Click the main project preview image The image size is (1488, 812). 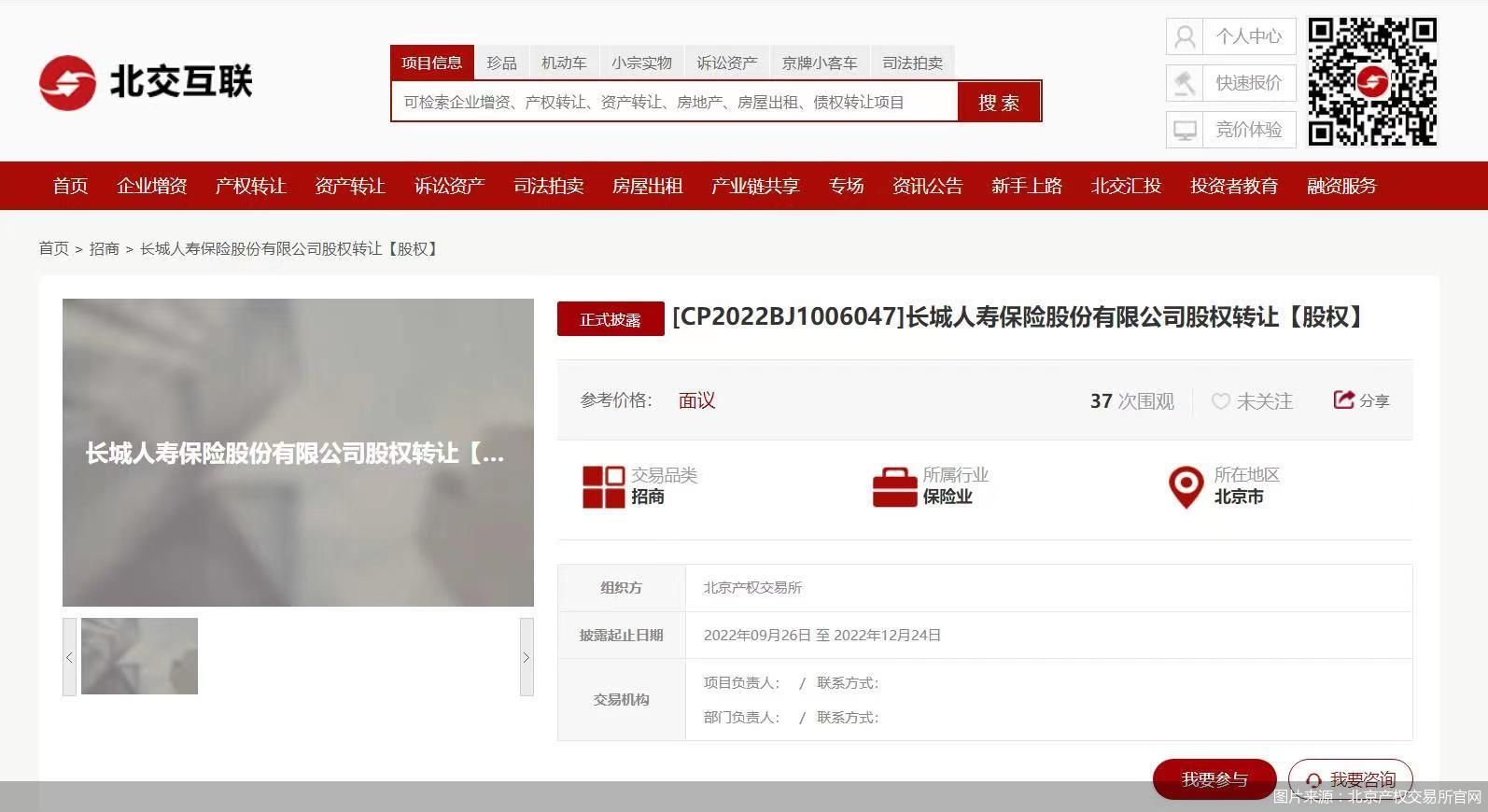pos(298,453)
